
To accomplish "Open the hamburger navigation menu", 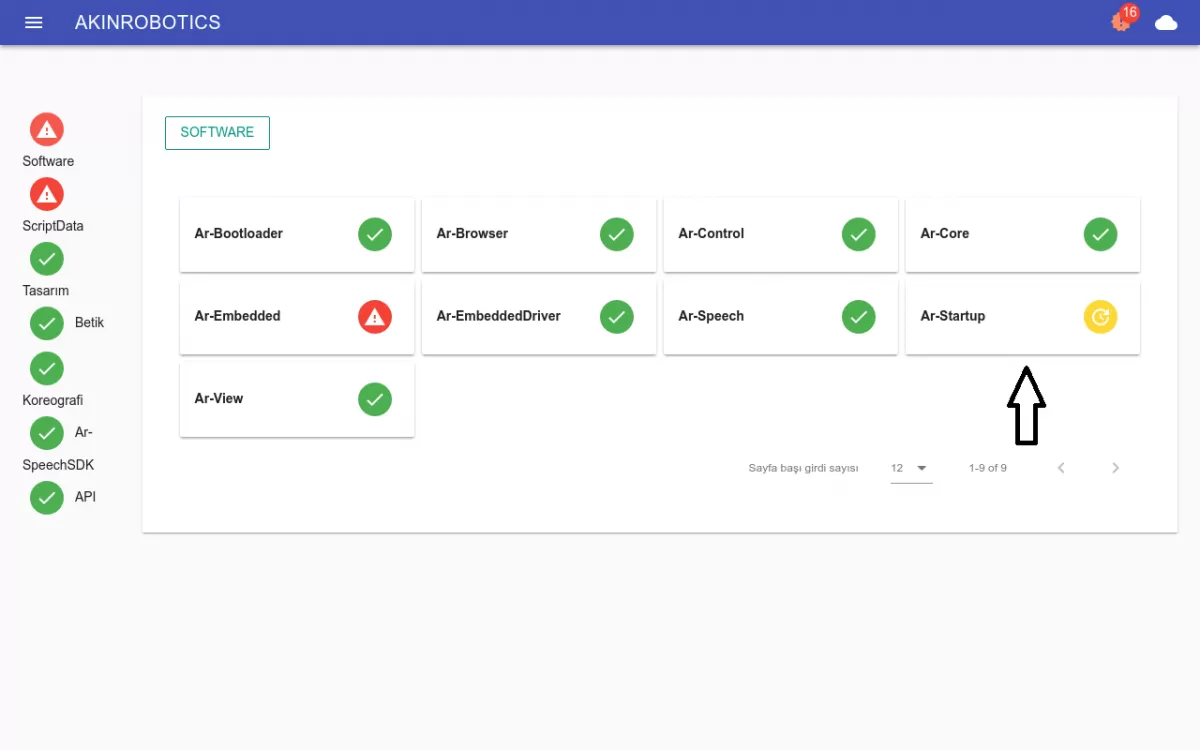I will (x=33, y=22).
